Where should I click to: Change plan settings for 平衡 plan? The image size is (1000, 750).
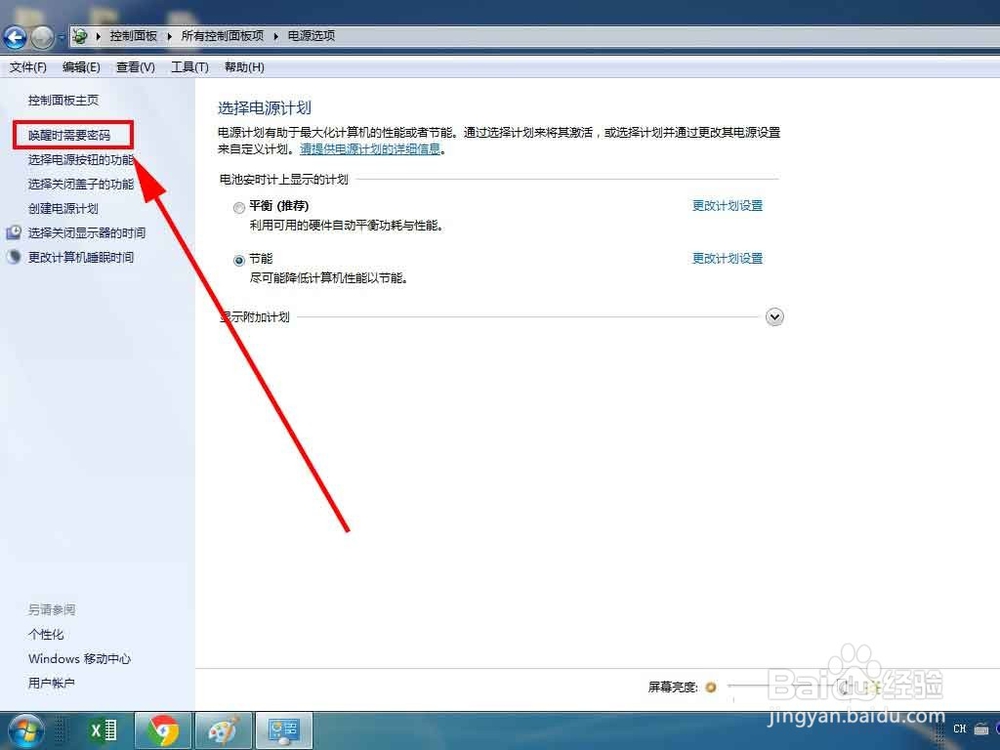(x=728, y=205)
